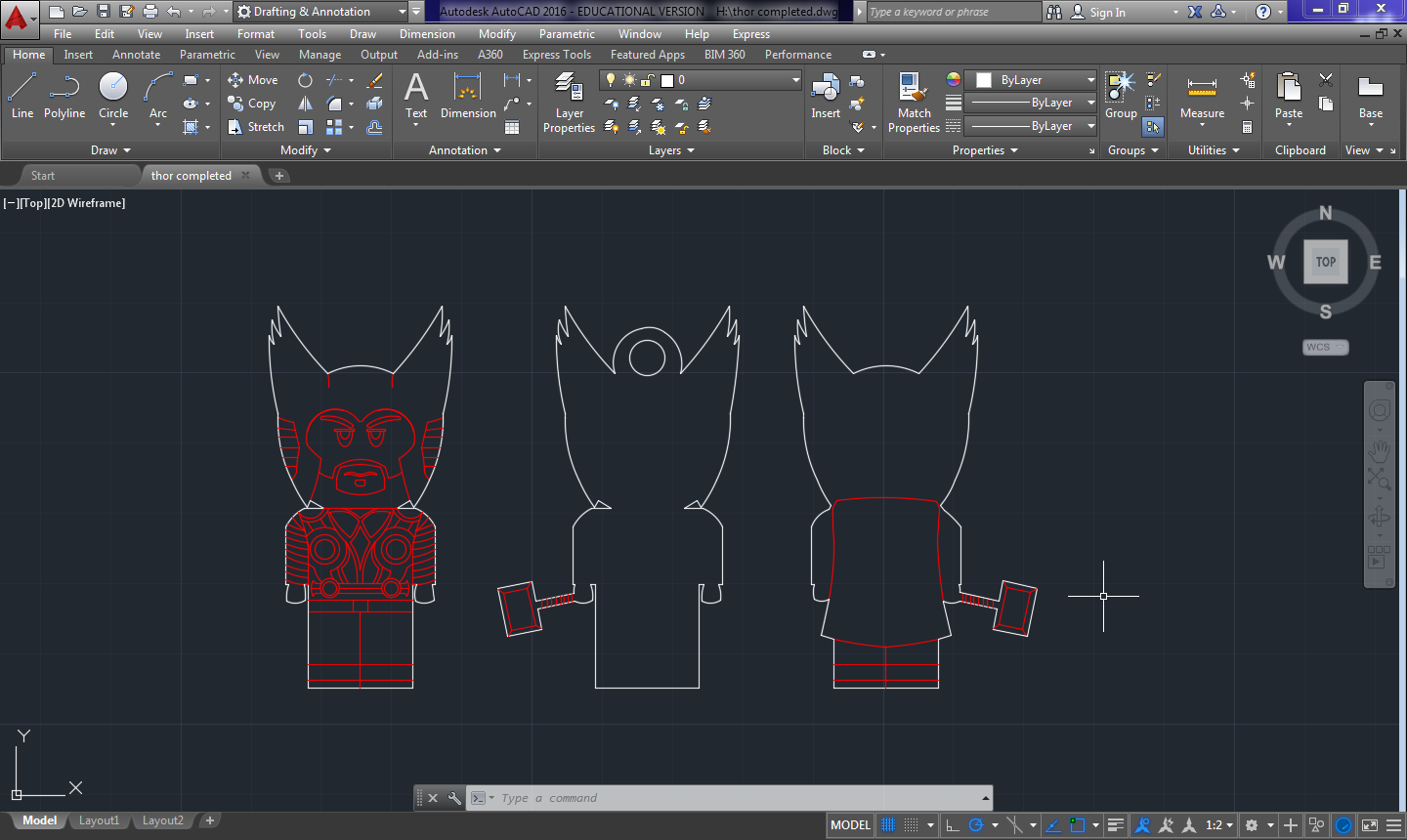Click the Pan hand in navigation bar
The image size is (1407, 840).
pos(1379,449)
